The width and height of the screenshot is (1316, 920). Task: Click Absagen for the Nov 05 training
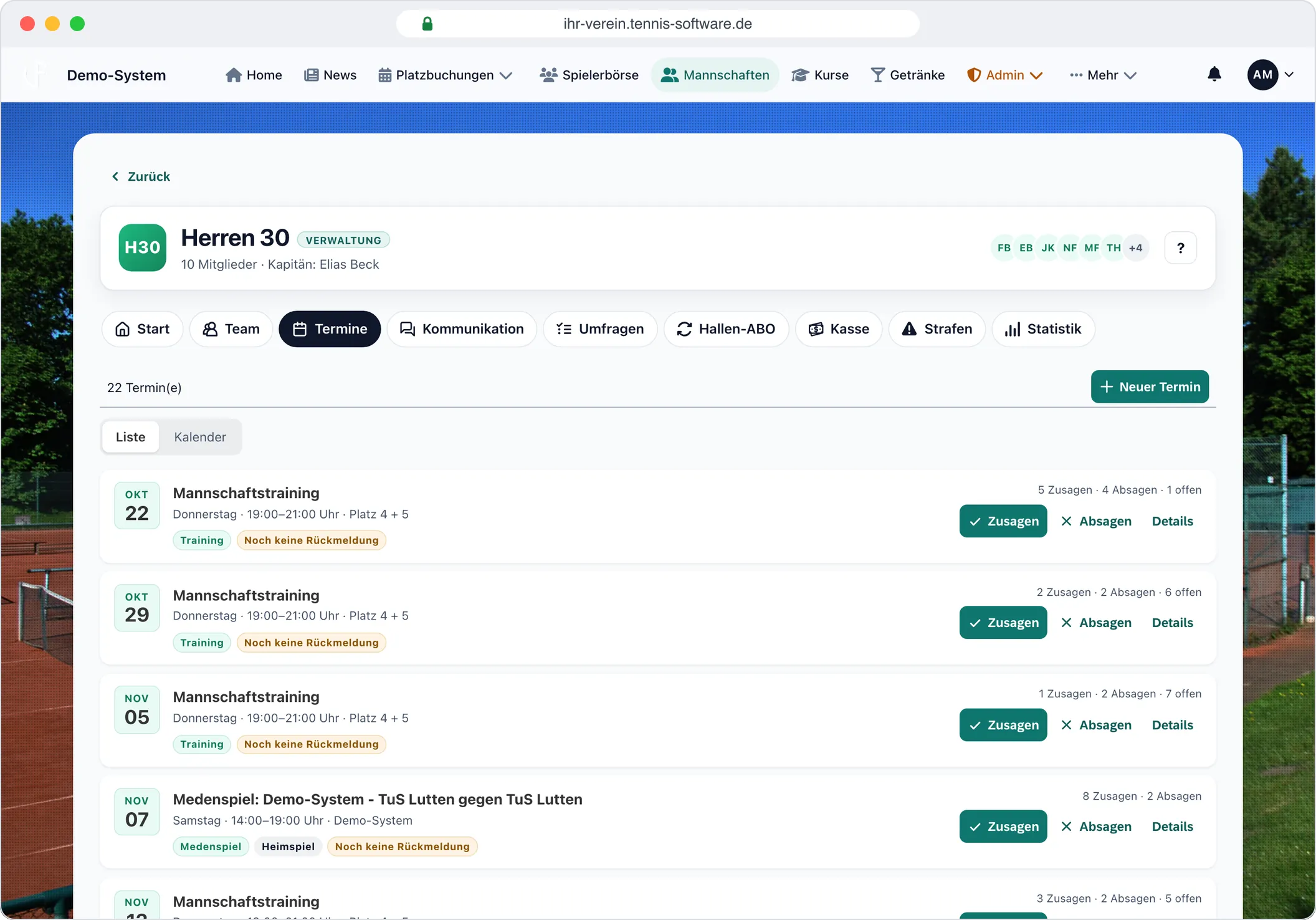click(x=1096, y=725)
